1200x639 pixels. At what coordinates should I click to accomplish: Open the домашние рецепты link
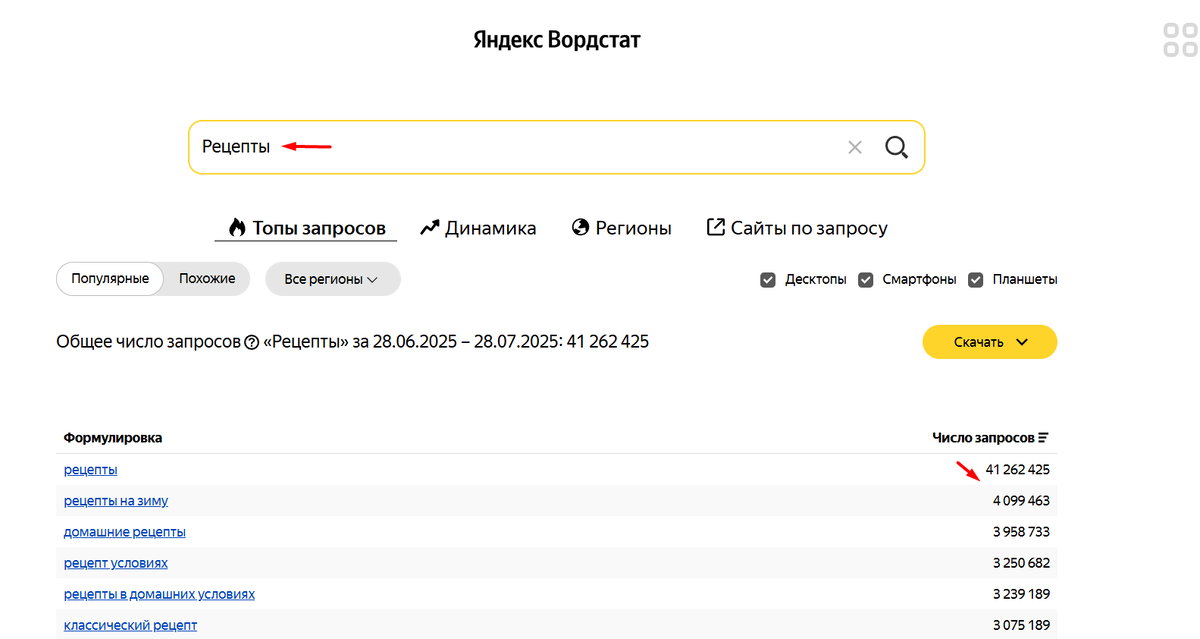[x=125, y=532]
